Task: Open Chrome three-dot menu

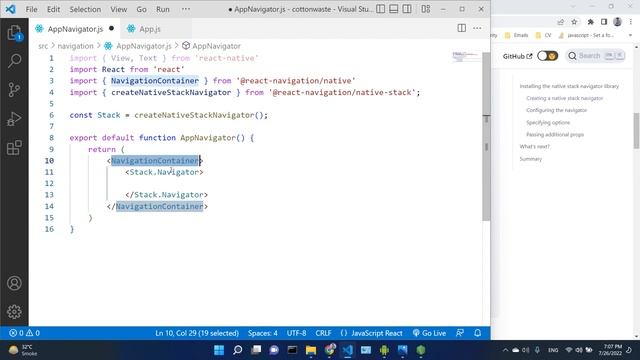Action: pos(631,22)
